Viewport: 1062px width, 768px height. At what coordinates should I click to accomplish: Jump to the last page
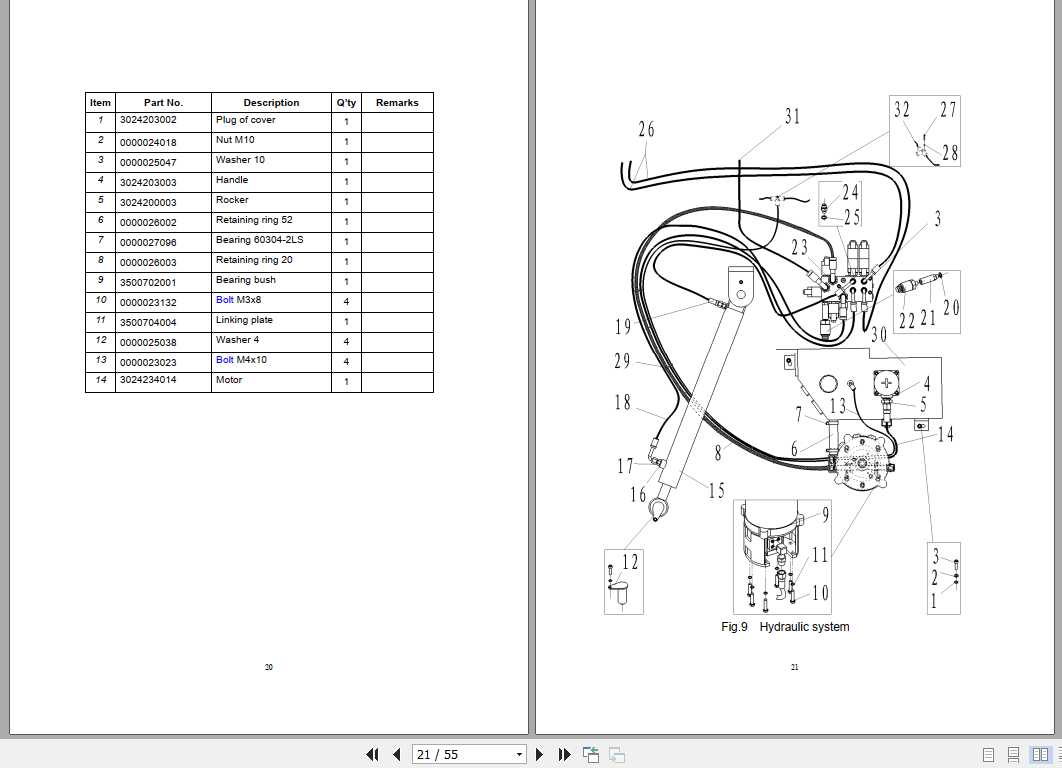tap(564, 754)
